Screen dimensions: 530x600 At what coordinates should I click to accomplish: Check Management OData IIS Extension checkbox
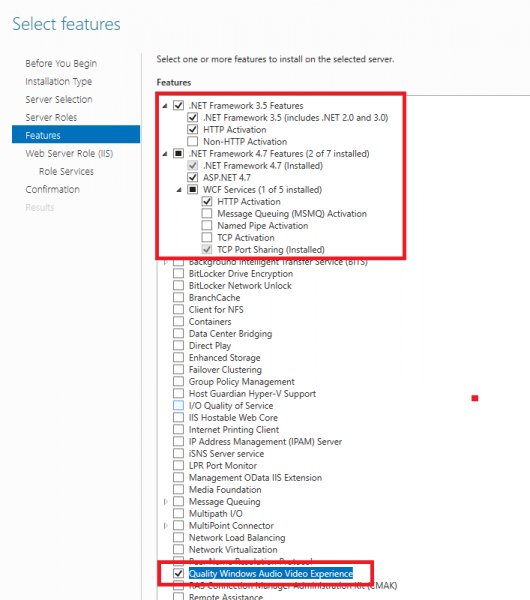click(178, 478)
